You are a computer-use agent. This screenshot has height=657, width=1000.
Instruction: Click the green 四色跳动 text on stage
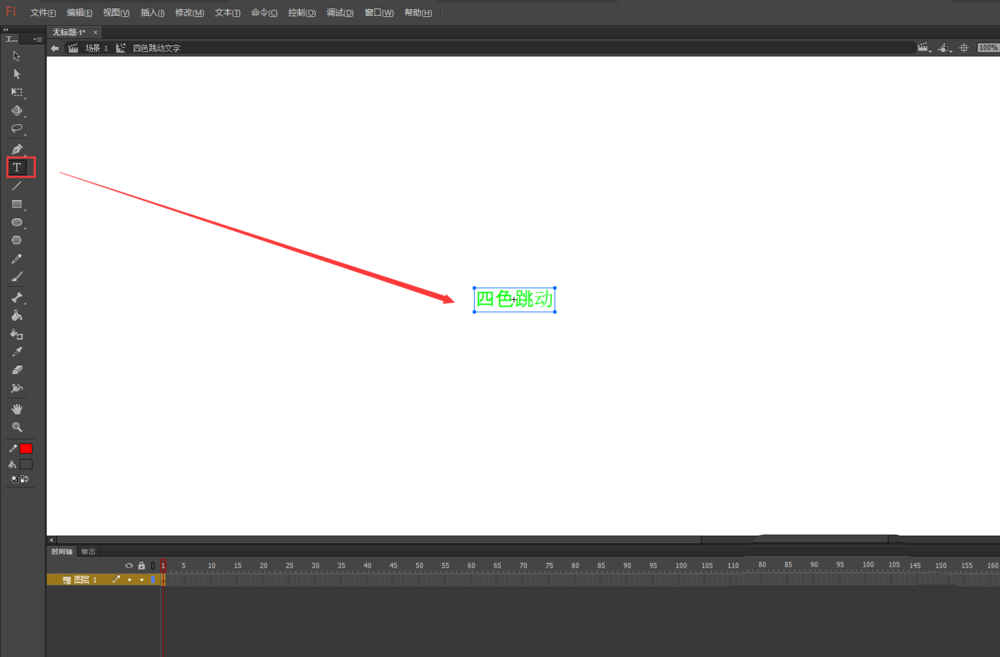click(x=514, y=299)
